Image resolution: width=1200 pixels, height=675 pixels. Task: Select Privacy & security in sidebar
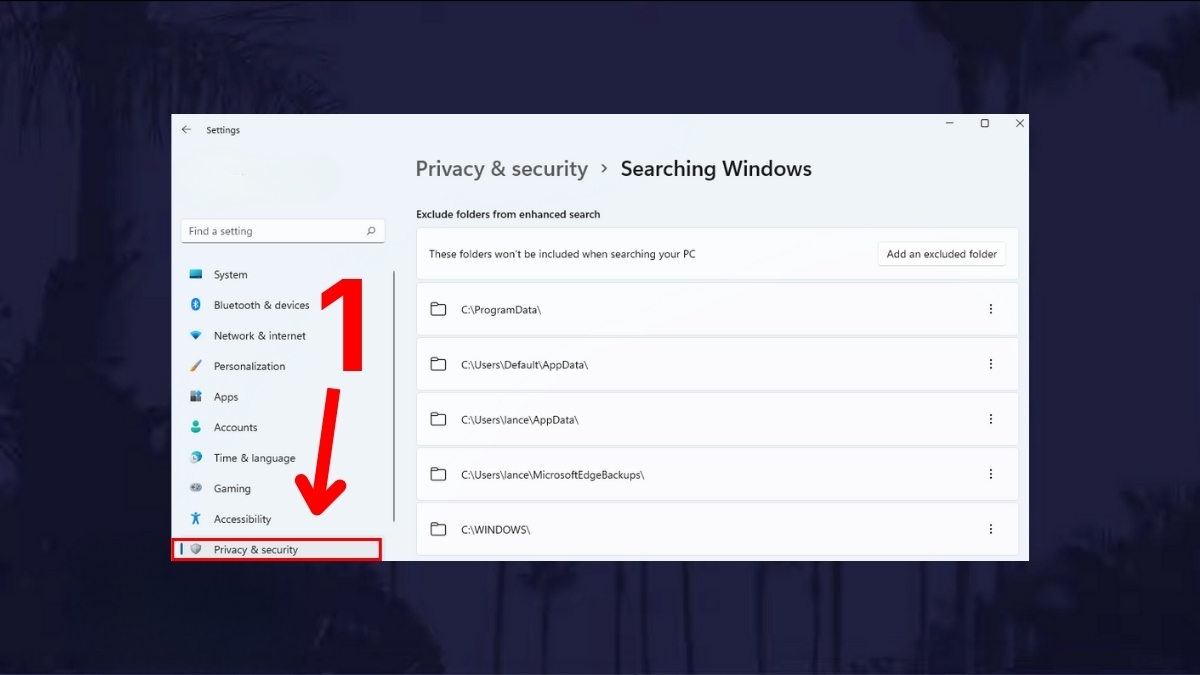(x=256, y=550)
